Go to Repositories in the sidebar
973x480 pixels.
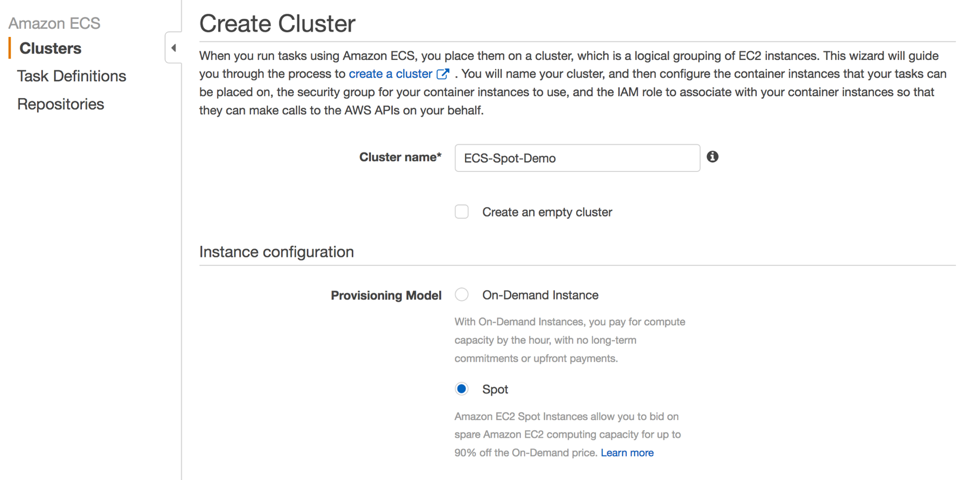point(60,104)
